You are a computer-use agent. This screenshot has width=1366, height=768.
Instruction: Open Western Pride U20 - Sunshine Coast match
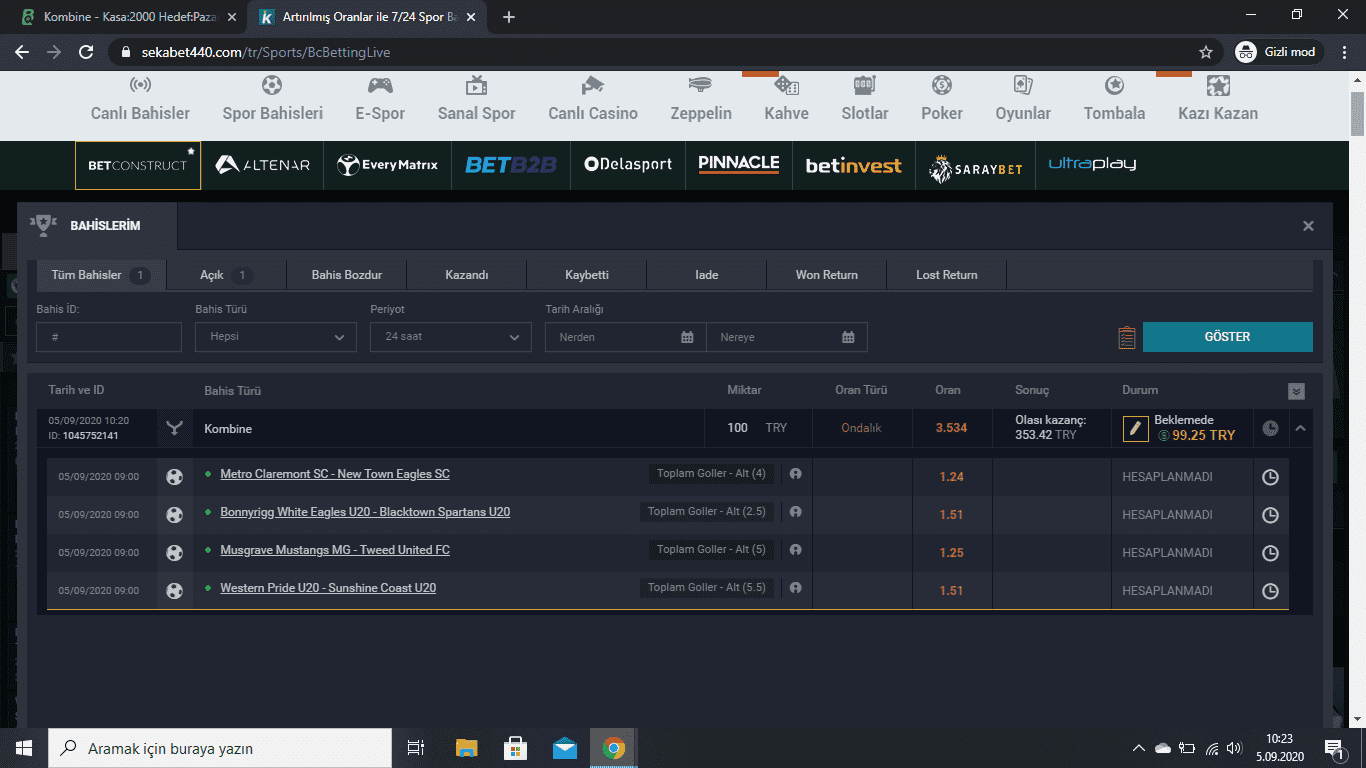pos(328,588)
